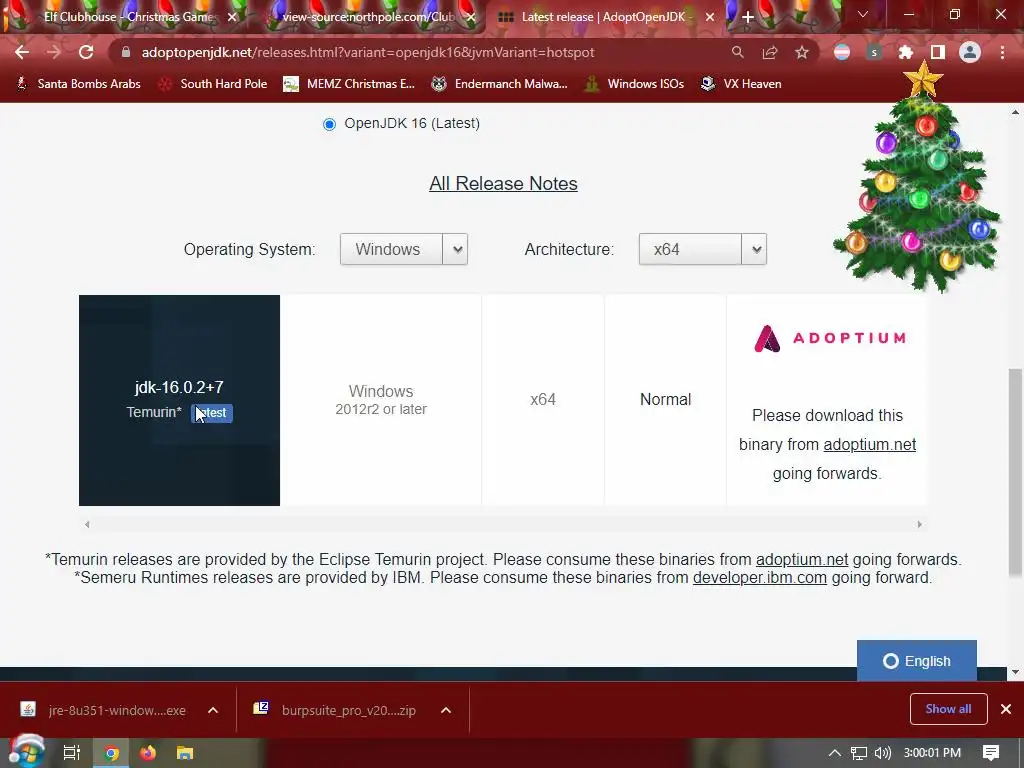
Task: Select the Latest release AdoptOpenJDK tab
Action: (x=604, y=17)
